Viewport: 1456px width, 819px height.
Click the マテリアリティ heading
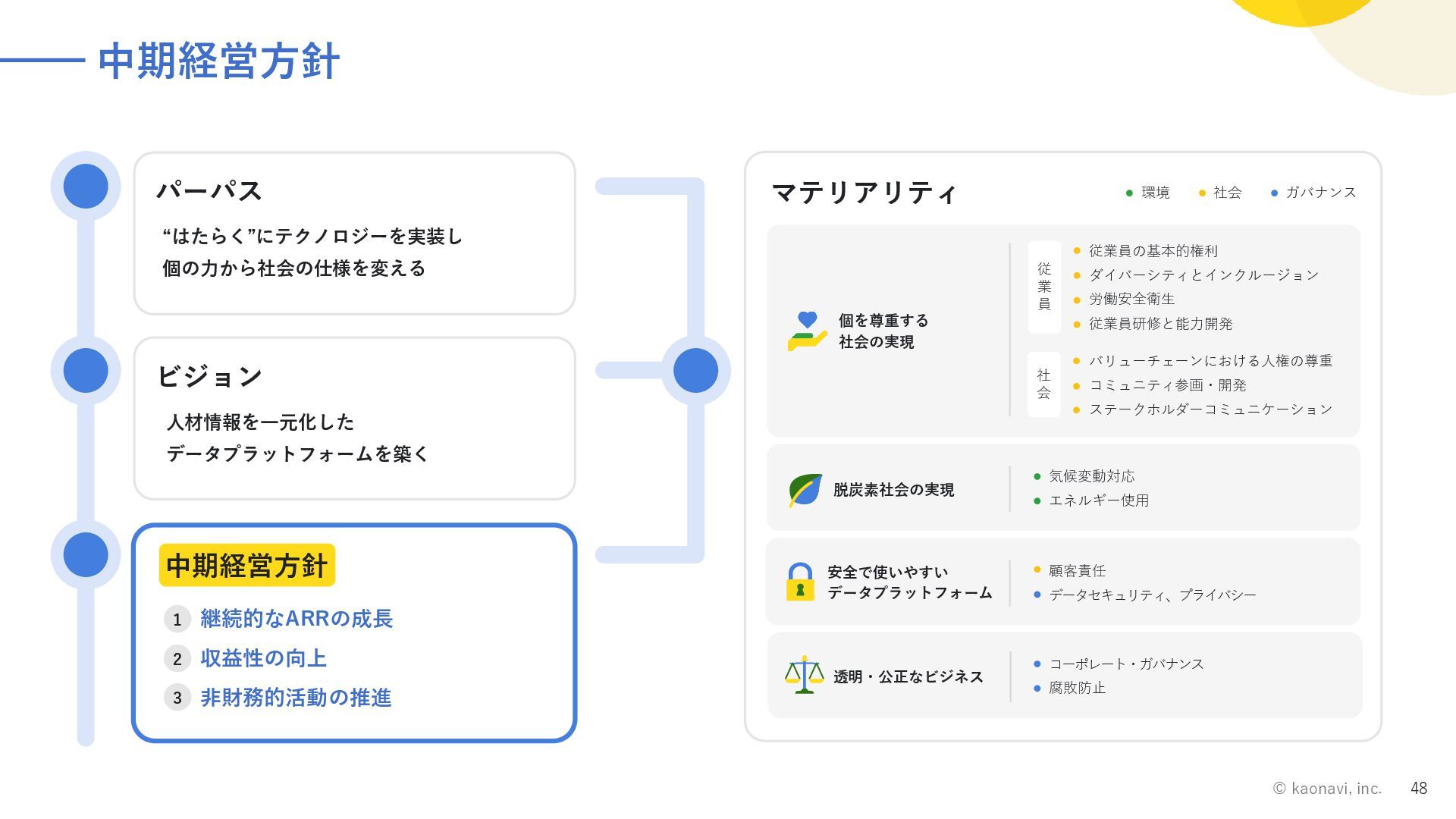click(x=864, y=193)
